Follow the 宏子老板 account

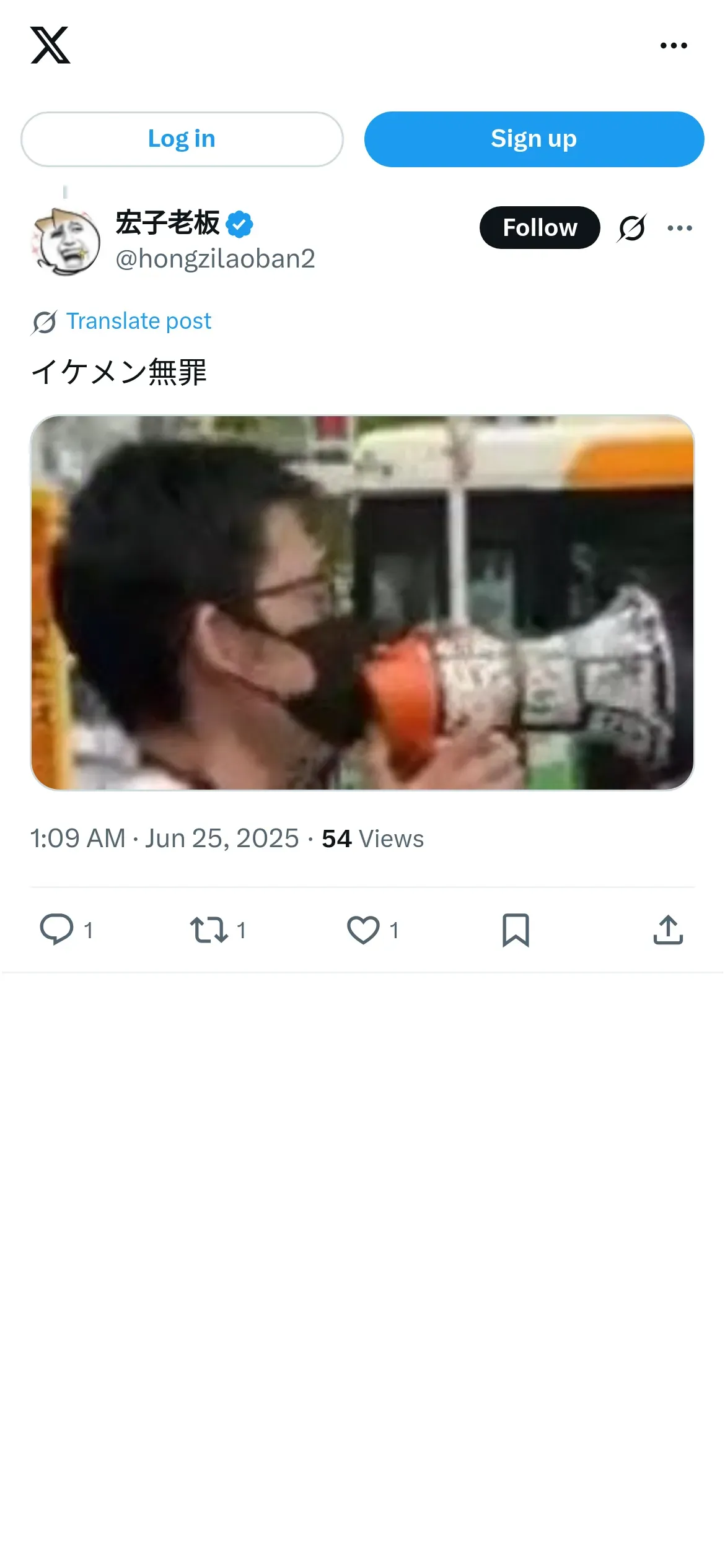[x=540, y=227]
